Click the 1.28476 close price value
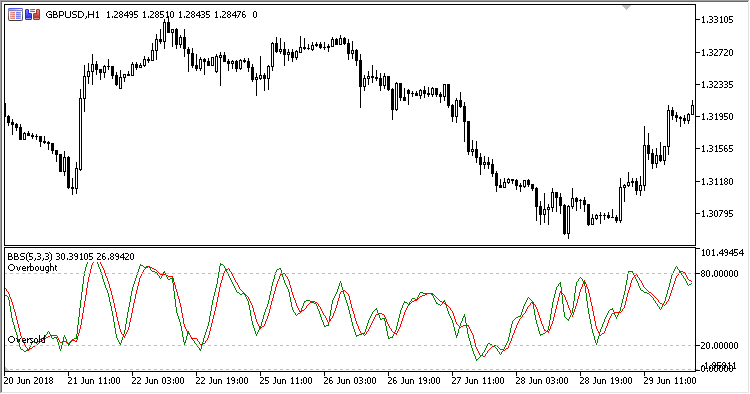The height and width of the screenshot is (394, 750). tap(230, 15)
